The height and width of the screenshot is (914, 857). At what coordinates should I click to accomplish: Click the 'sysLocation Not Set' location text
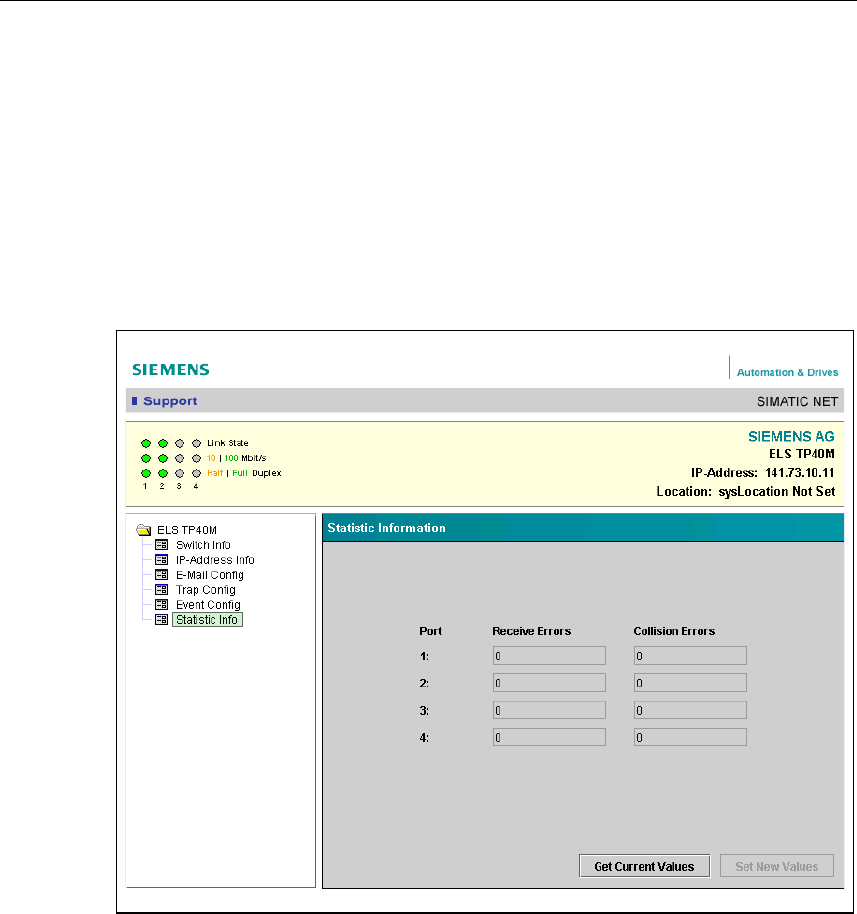click(x=777, y=491)
